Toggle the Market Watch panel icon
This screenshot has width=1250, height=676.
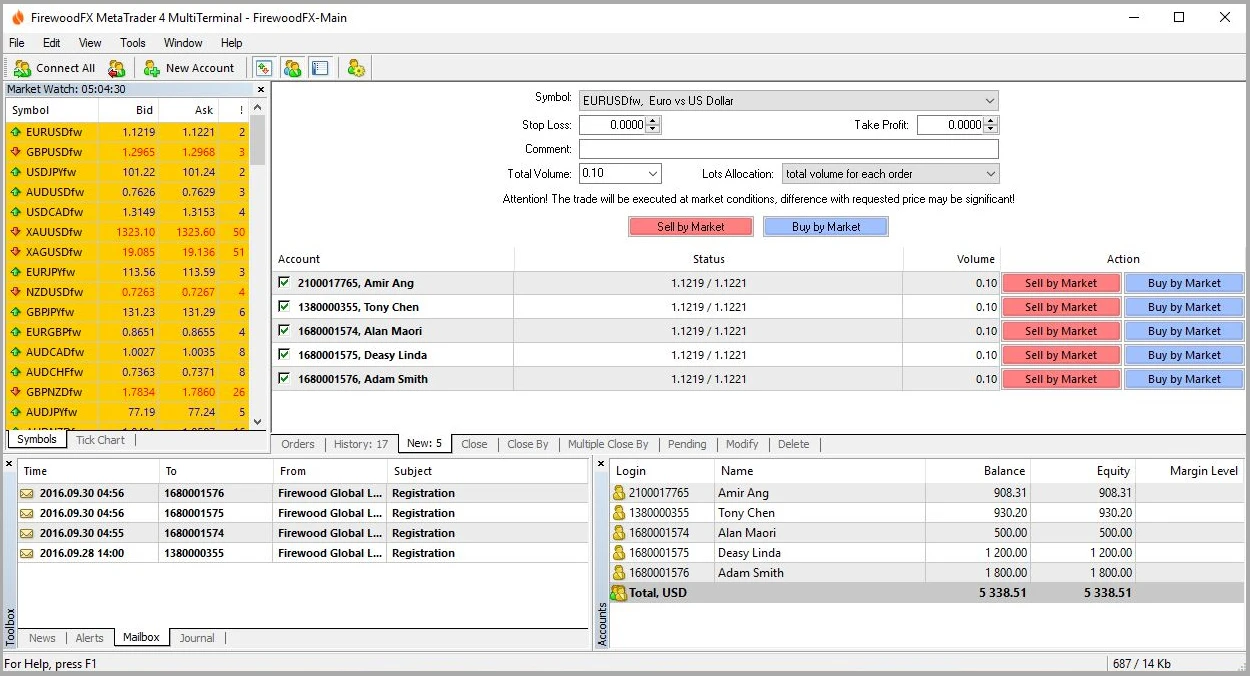pos(263,67)
